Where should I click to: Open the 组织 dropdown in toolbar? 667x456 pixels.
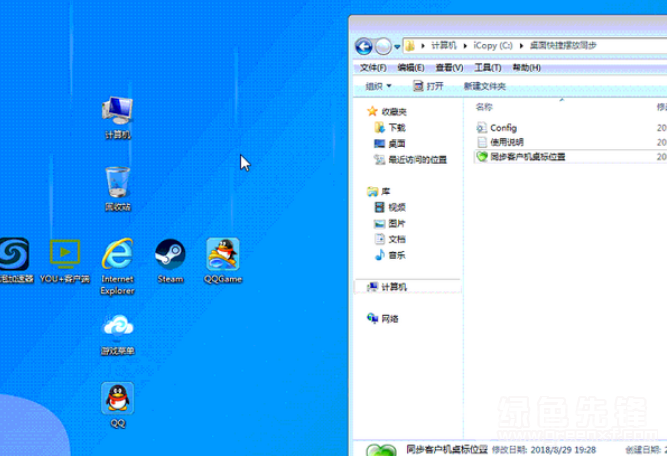(378, 86)
